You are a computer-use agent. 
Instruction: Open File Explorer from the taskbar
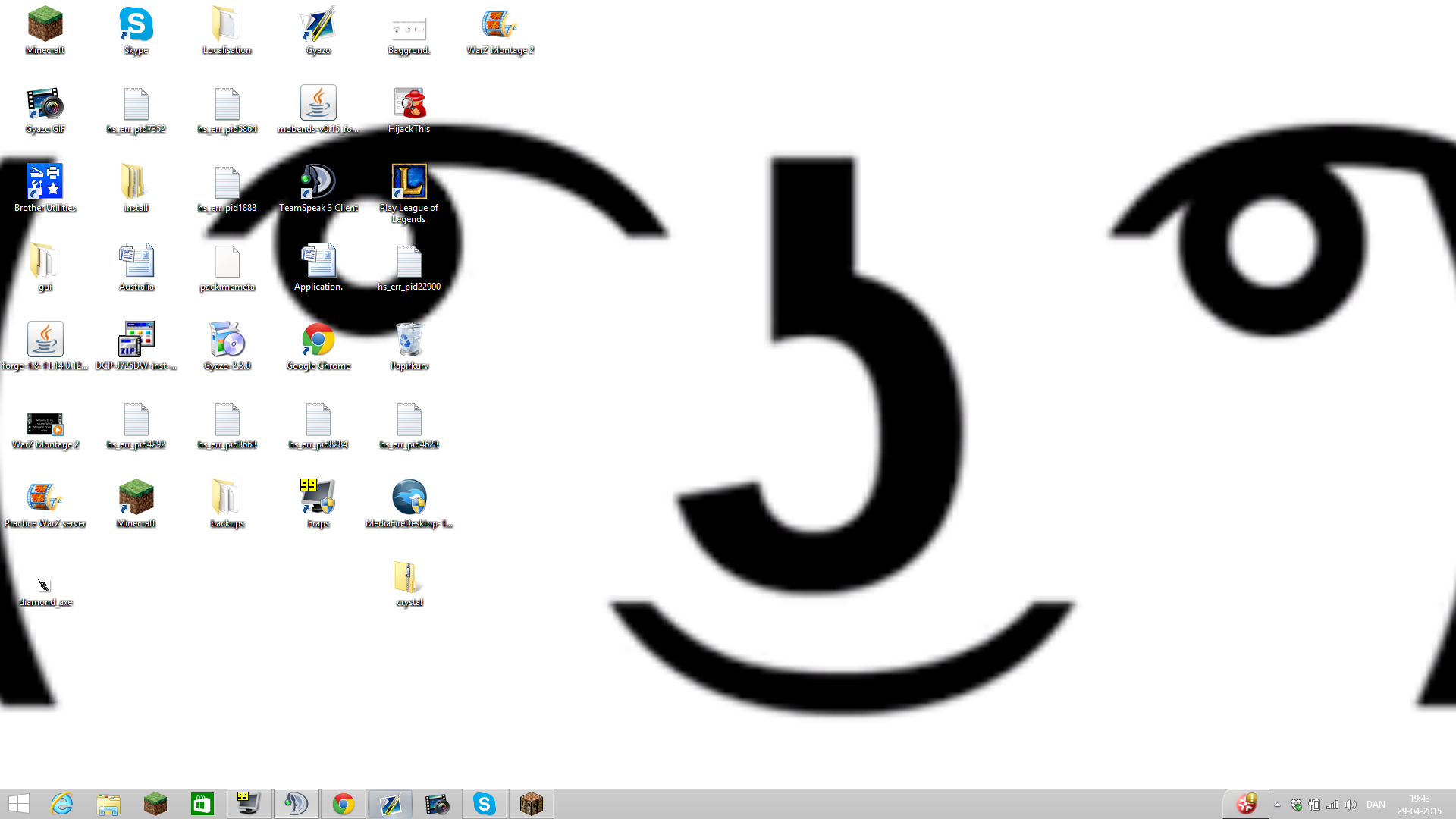108,804
